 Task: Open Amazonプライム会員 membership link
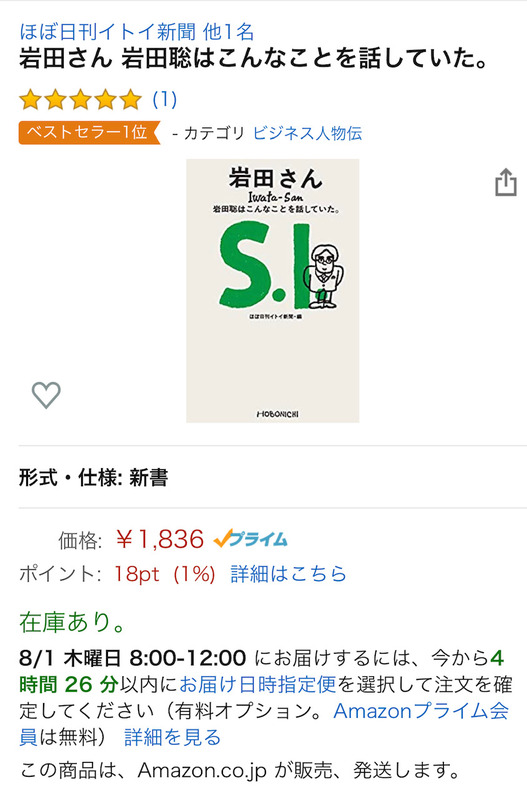click(x=264, y=723)
